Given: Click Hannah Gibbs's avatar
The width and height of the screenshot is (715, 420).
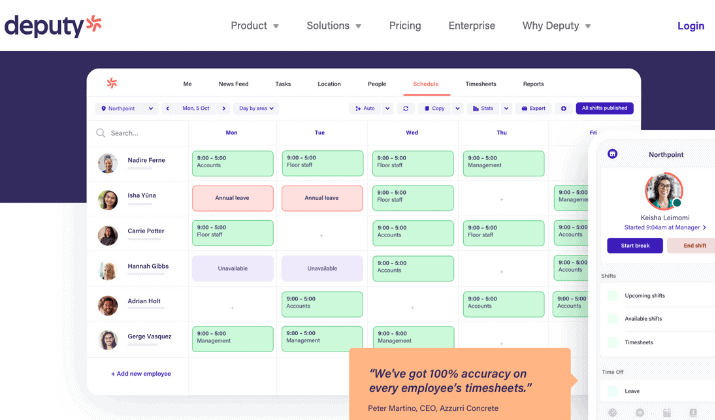Looking at the screenshot, I should pyautogui.click(x=108, y=270).
